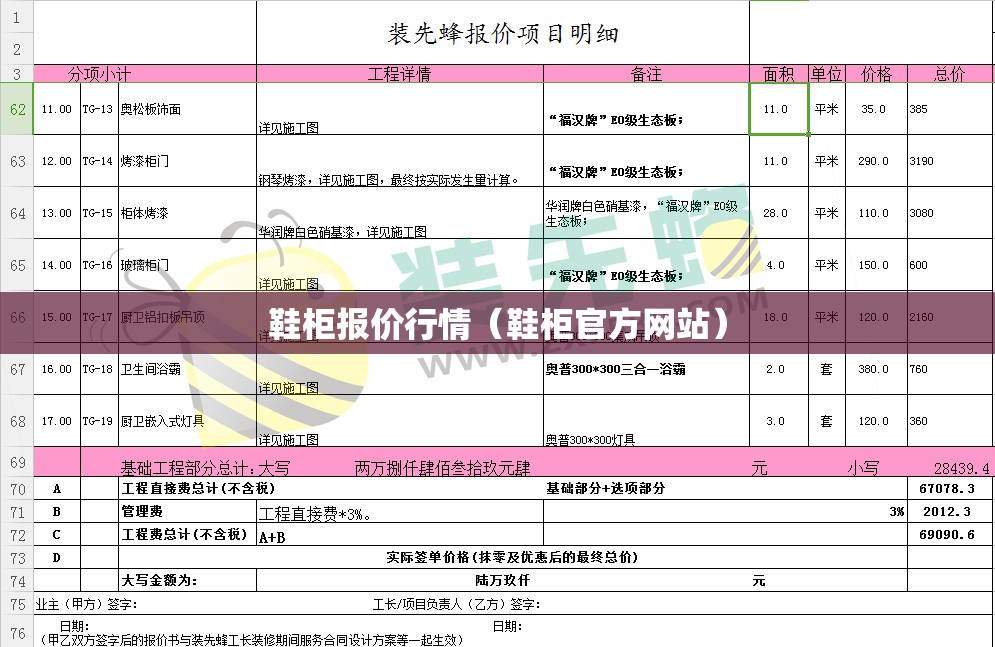Screen dimensions: 995x647
Task: Click cell TG-14
Action: [99, 161]
